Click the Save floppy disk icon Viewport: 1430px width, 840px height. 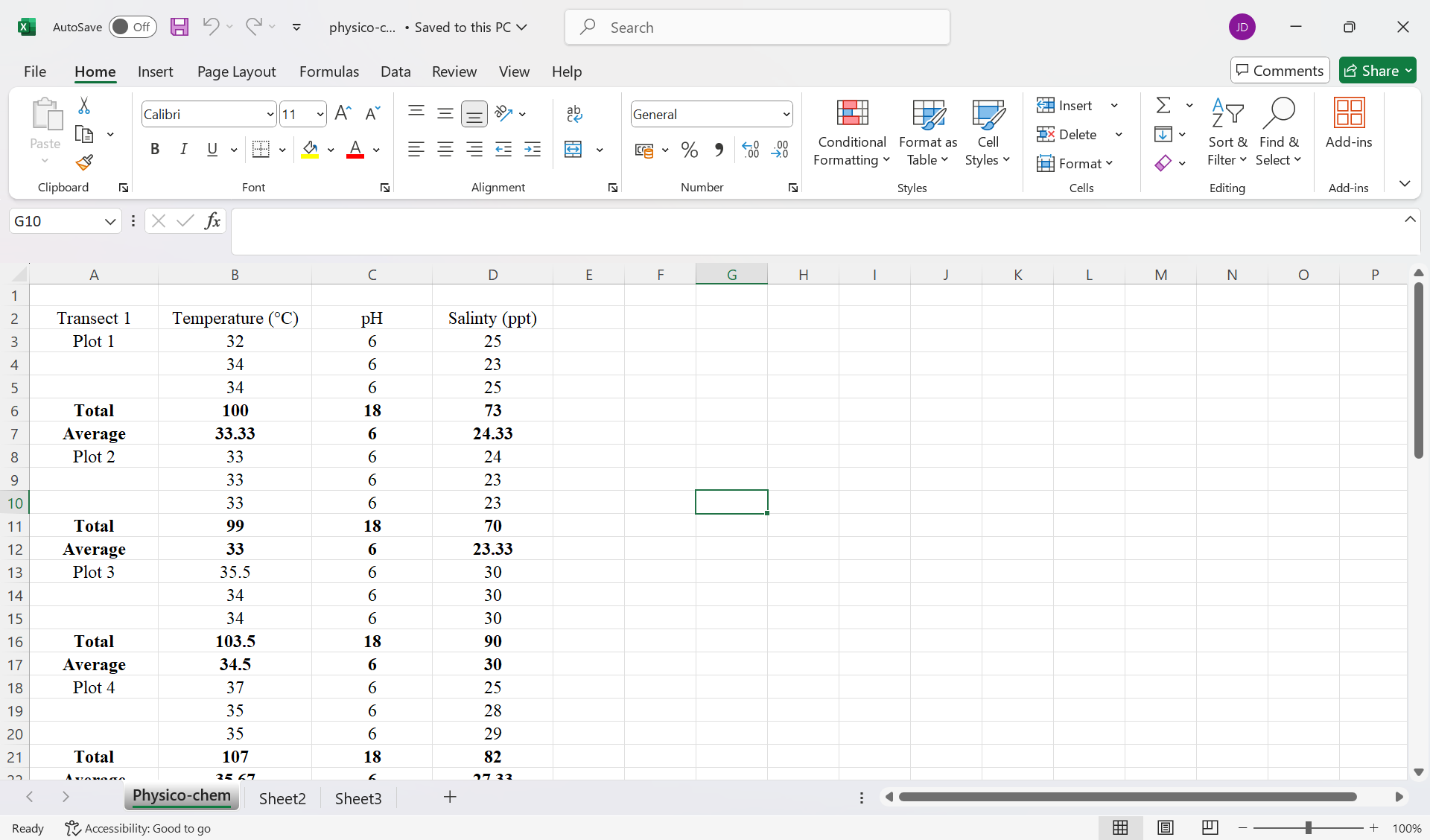coord(179,27)
